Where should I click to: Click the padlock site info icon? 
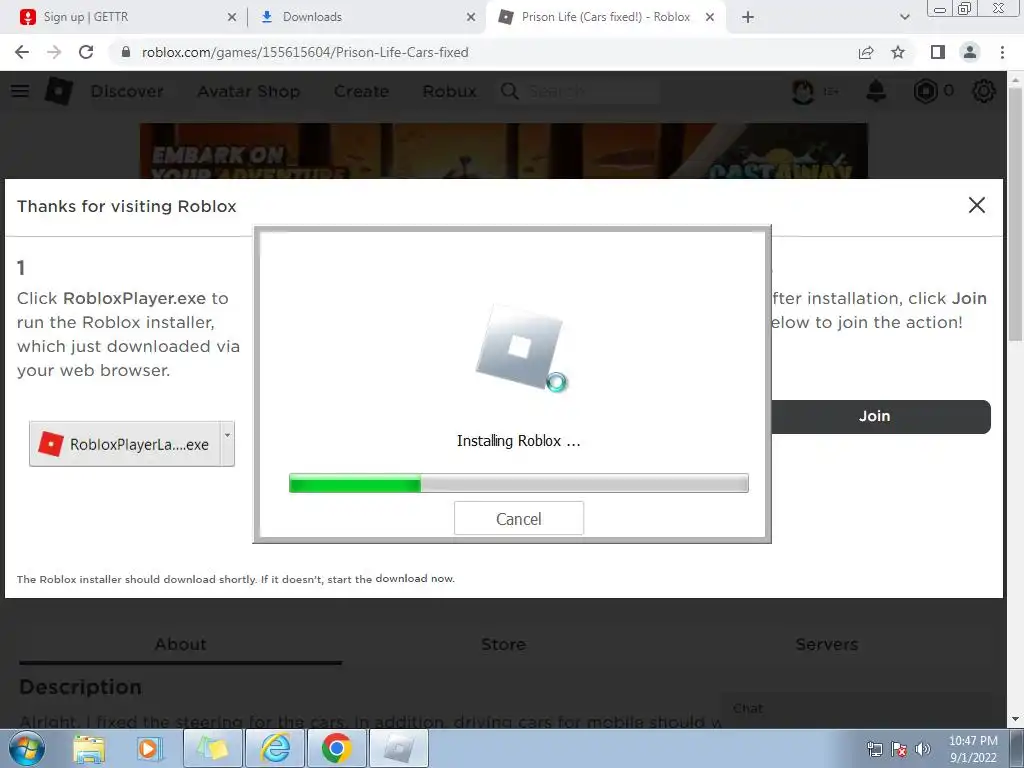[x=126, y=52]
